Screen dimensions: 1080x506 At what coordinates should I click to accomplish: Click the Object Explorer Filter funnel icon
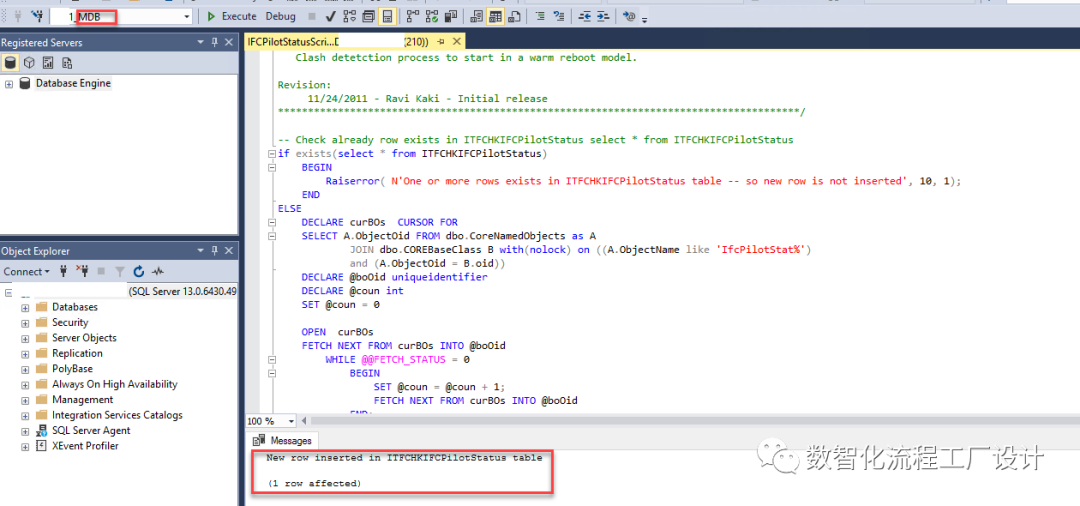coord(119,271)
